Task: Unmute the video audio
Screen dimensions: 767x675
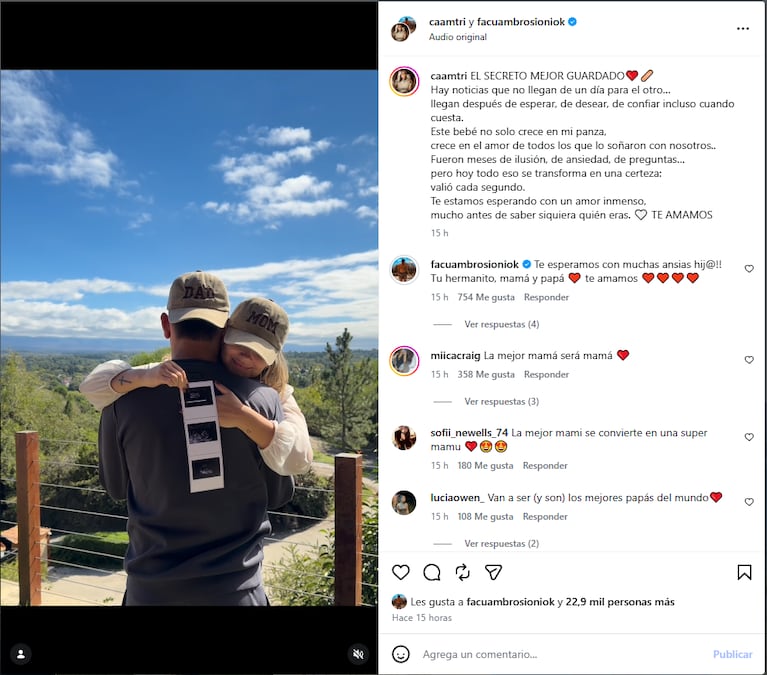Action: point(358,654)
